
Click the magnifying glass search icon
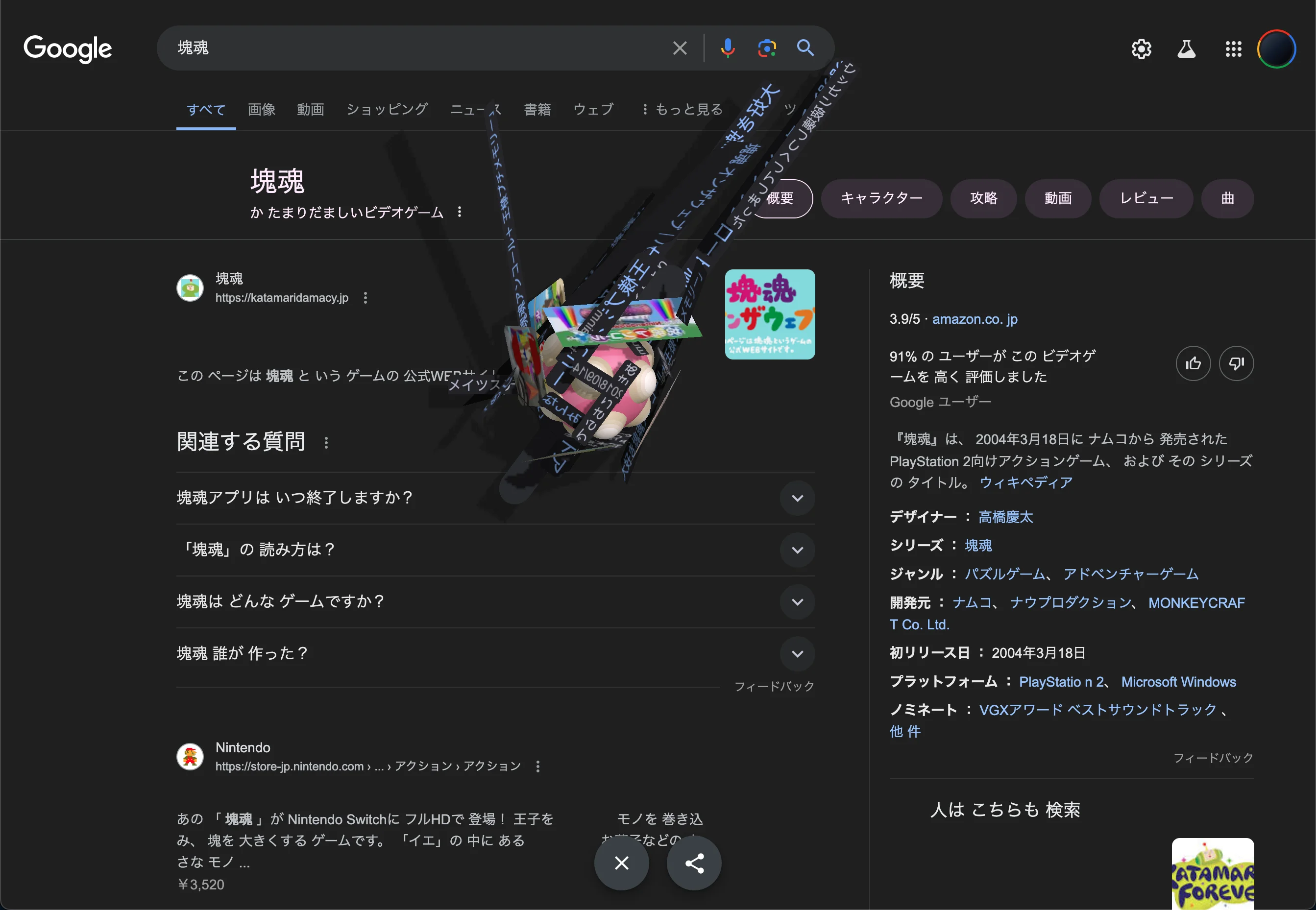(x=805, y=48)
